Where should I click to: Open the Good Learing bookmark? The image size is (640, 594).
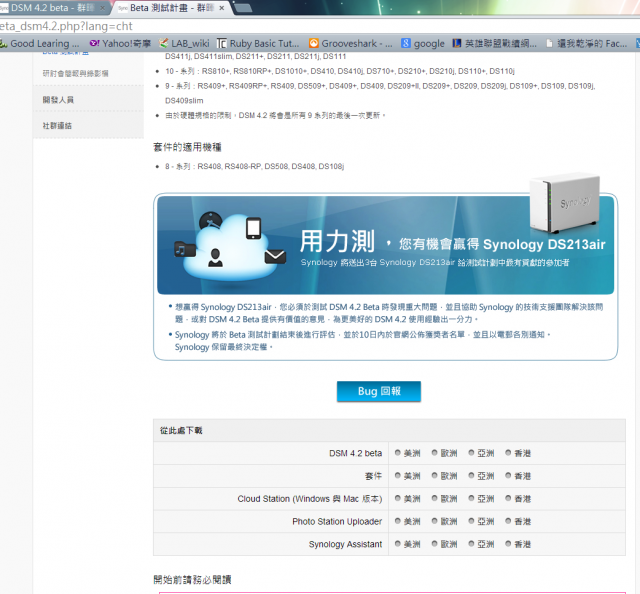(x=40, y=43)
